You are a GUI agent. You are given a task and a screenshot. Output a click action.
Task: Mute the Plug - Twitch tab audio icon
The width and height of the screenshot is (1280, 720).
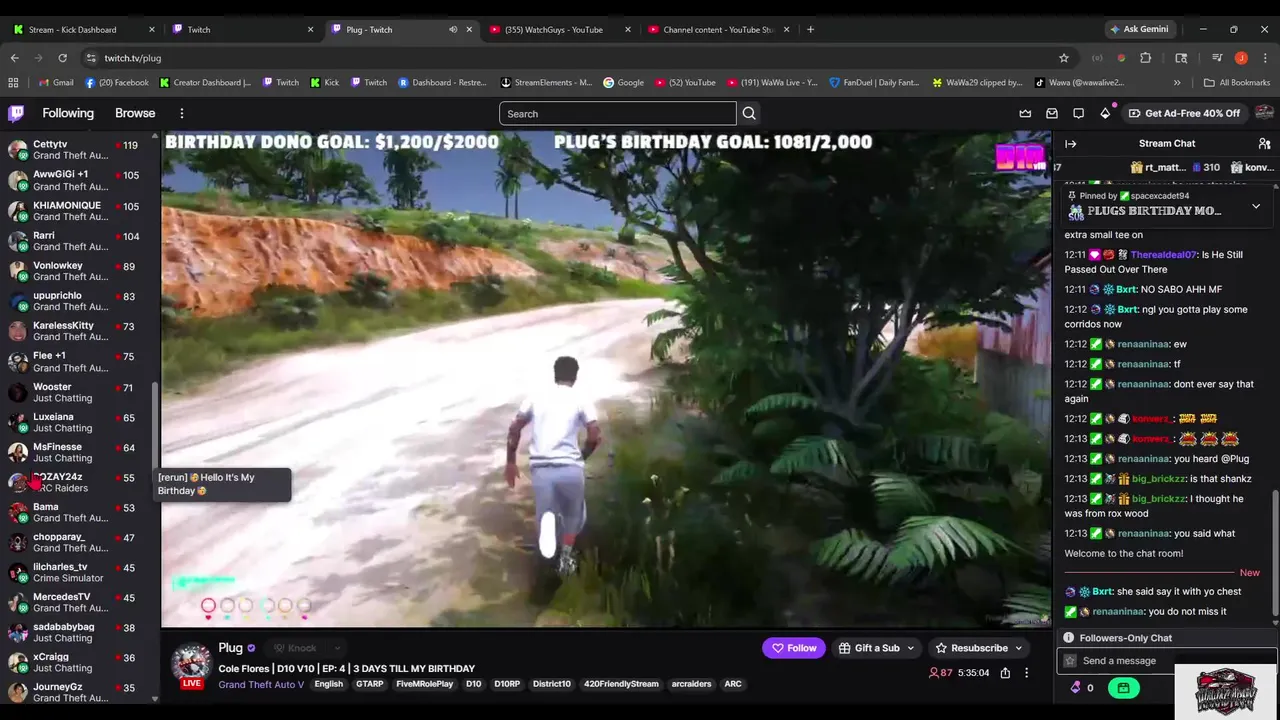pos(453,30)
